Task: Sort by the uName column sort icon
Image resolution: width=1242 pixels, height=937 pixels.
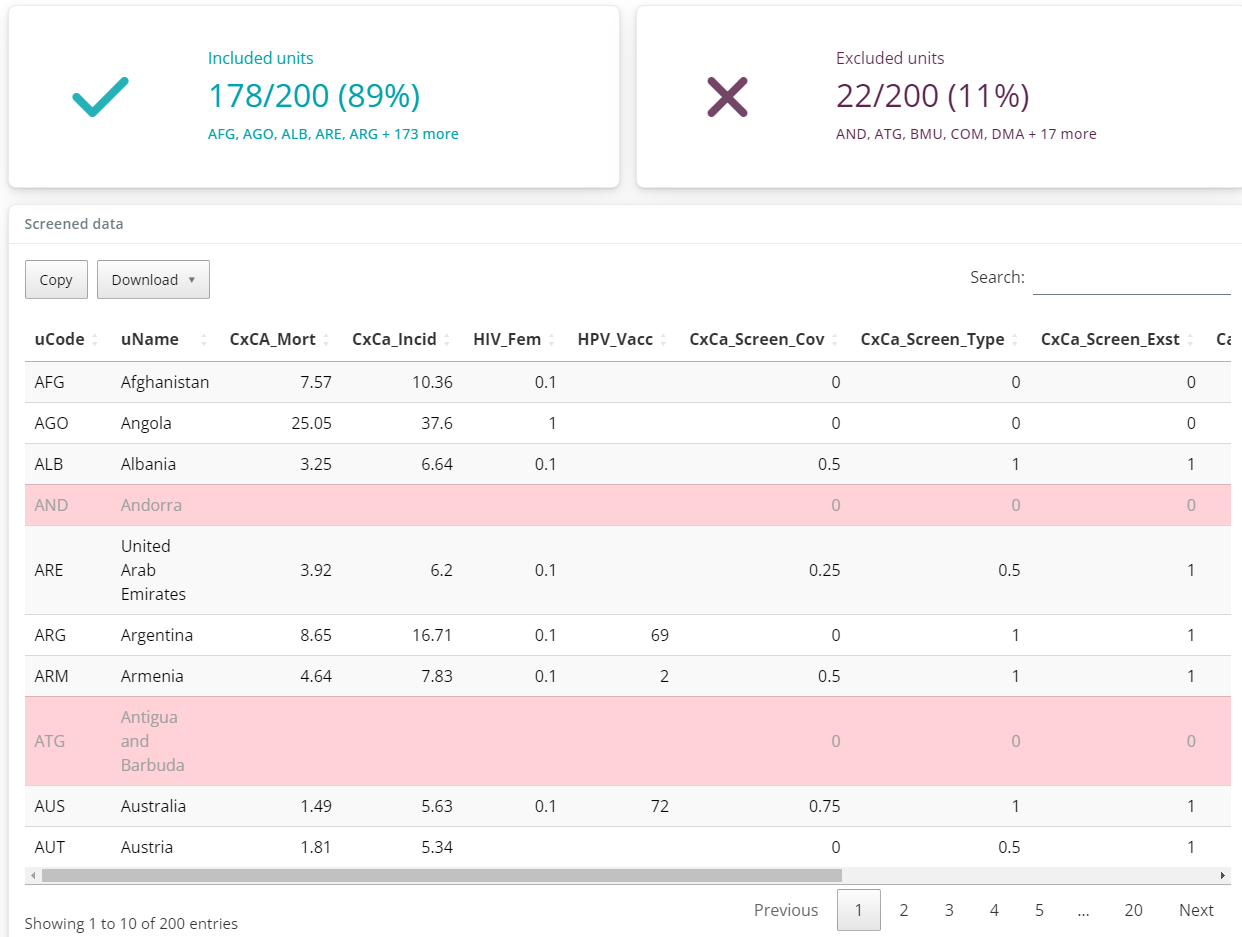Action: point(203,340)
